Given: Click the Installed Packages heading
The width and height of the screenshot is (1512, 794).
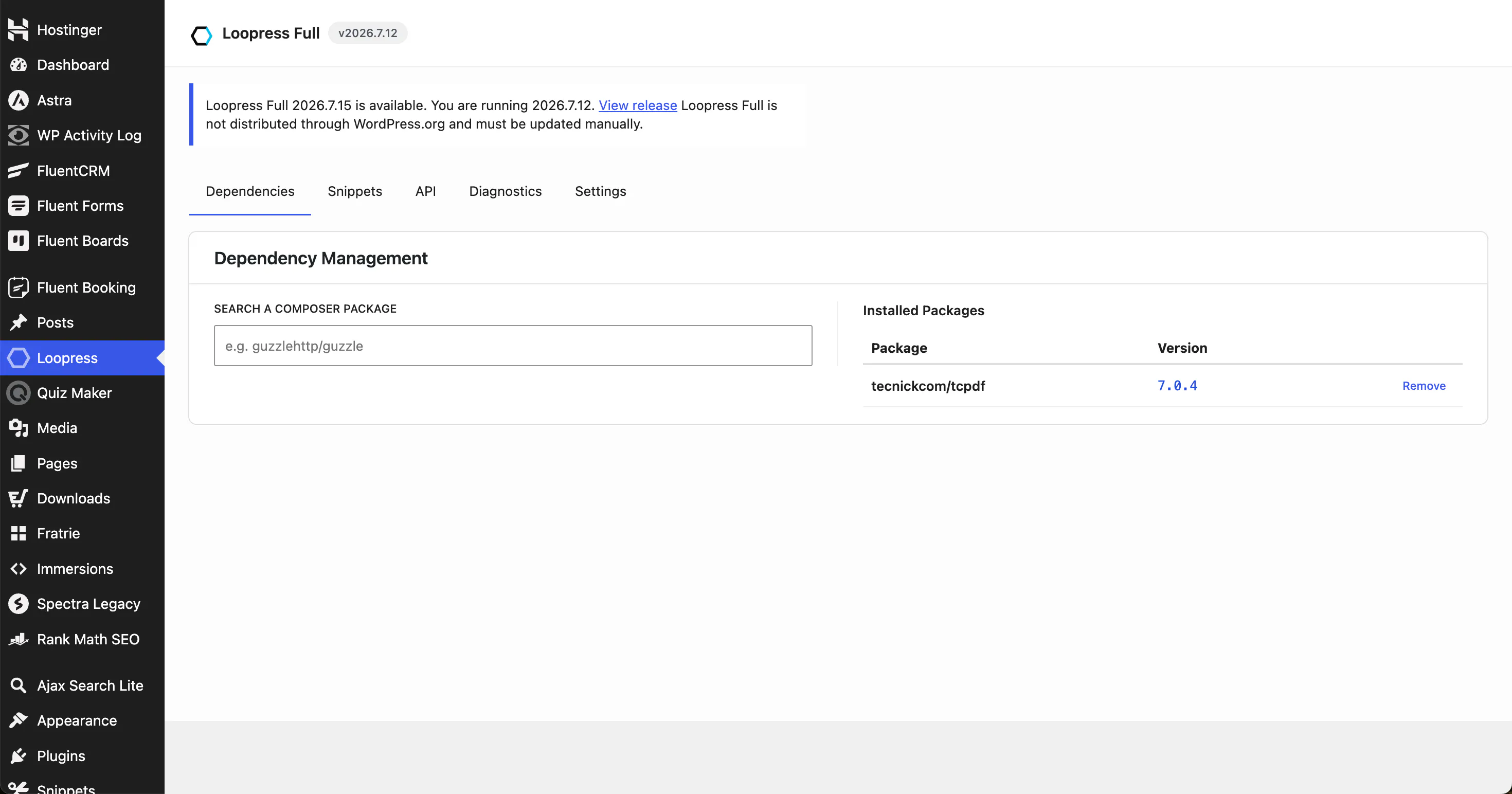Looking at the screenshot, I should 923,311.
